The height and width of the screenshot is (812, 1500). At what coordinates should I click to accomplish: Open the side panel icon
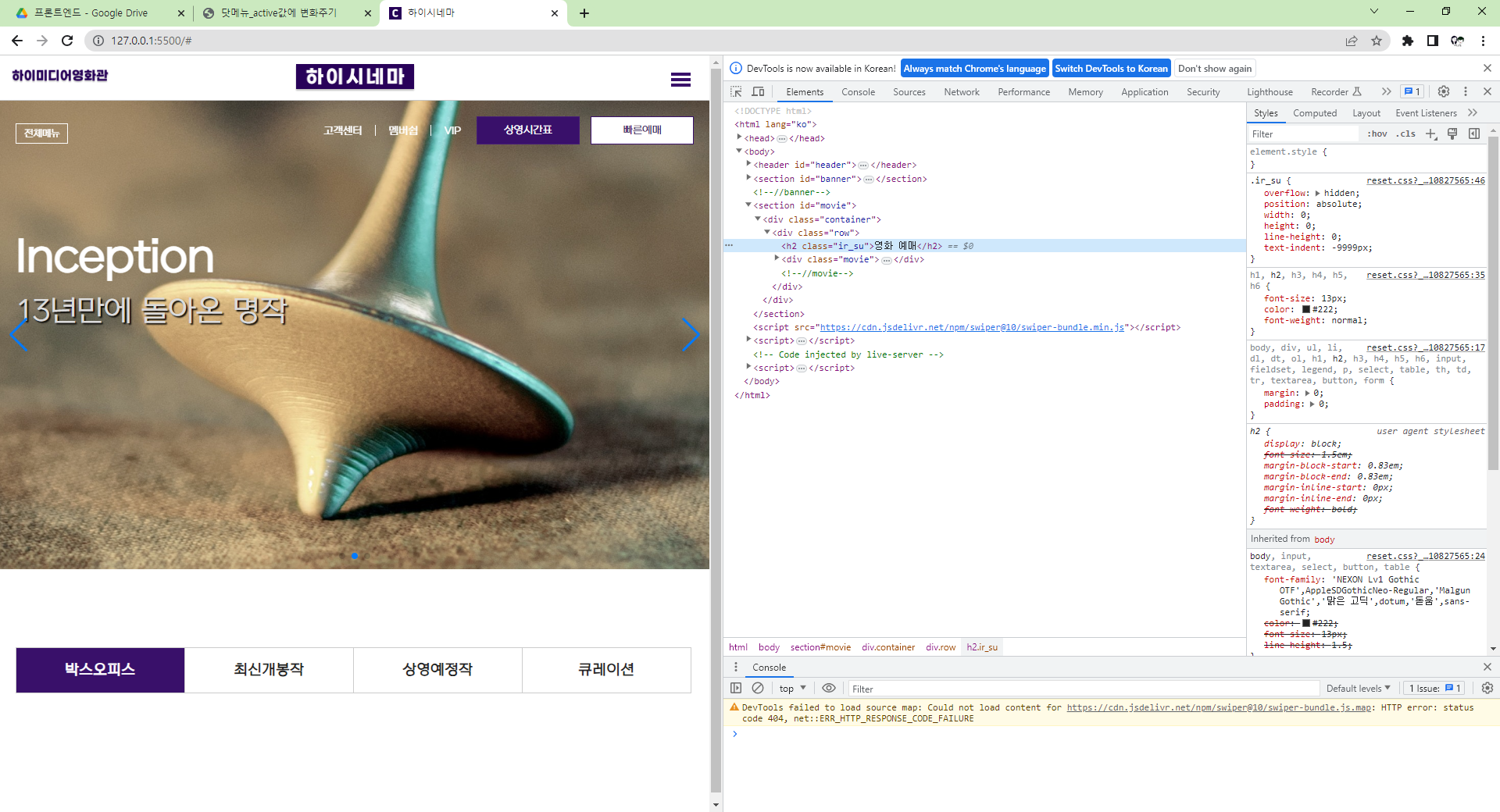tap(1433, 41)
